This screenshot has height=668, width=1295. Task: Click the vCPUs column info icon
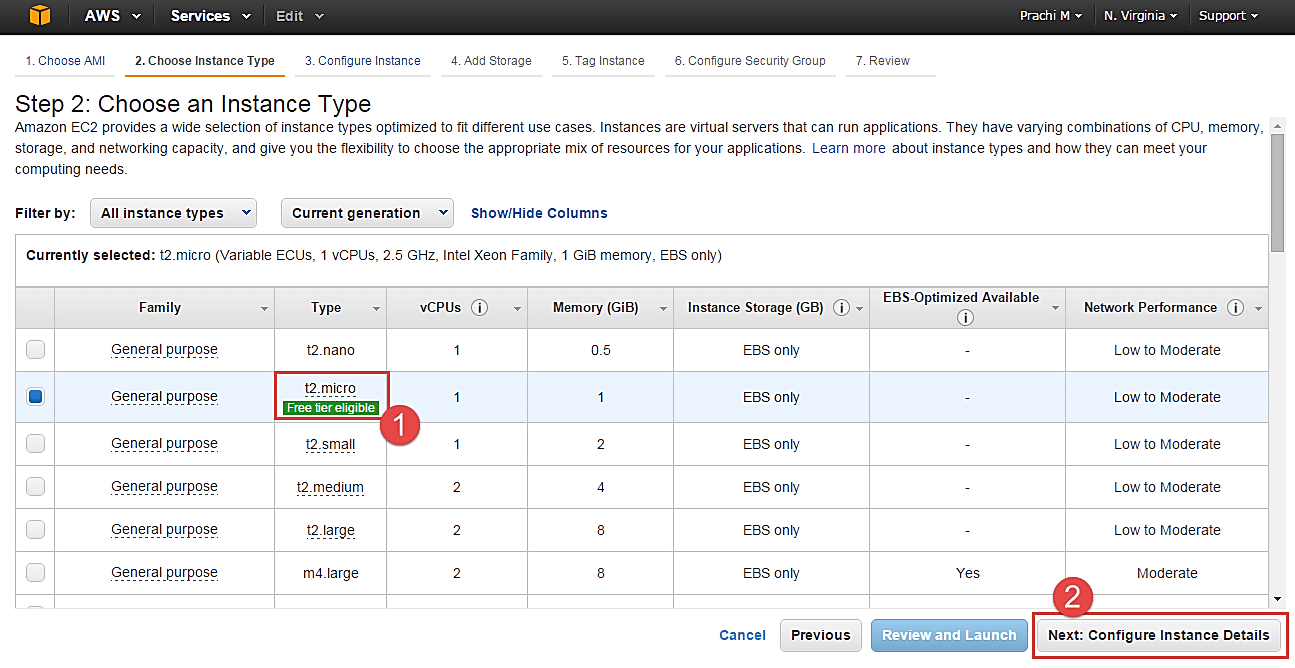click(480, 308)
